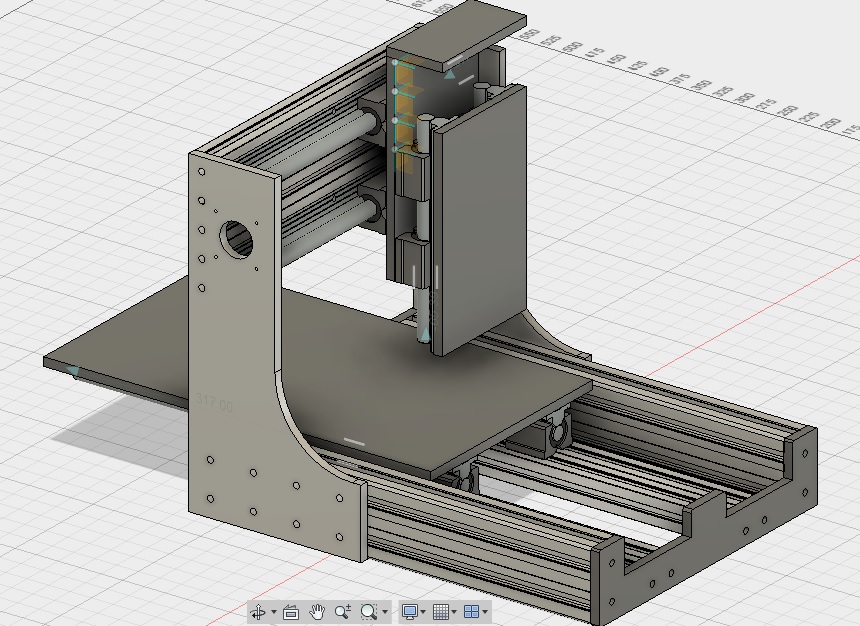860x626 pixels.
Task: Expand the Viewports dropdown arrow
Action: [x=485, y=612]
